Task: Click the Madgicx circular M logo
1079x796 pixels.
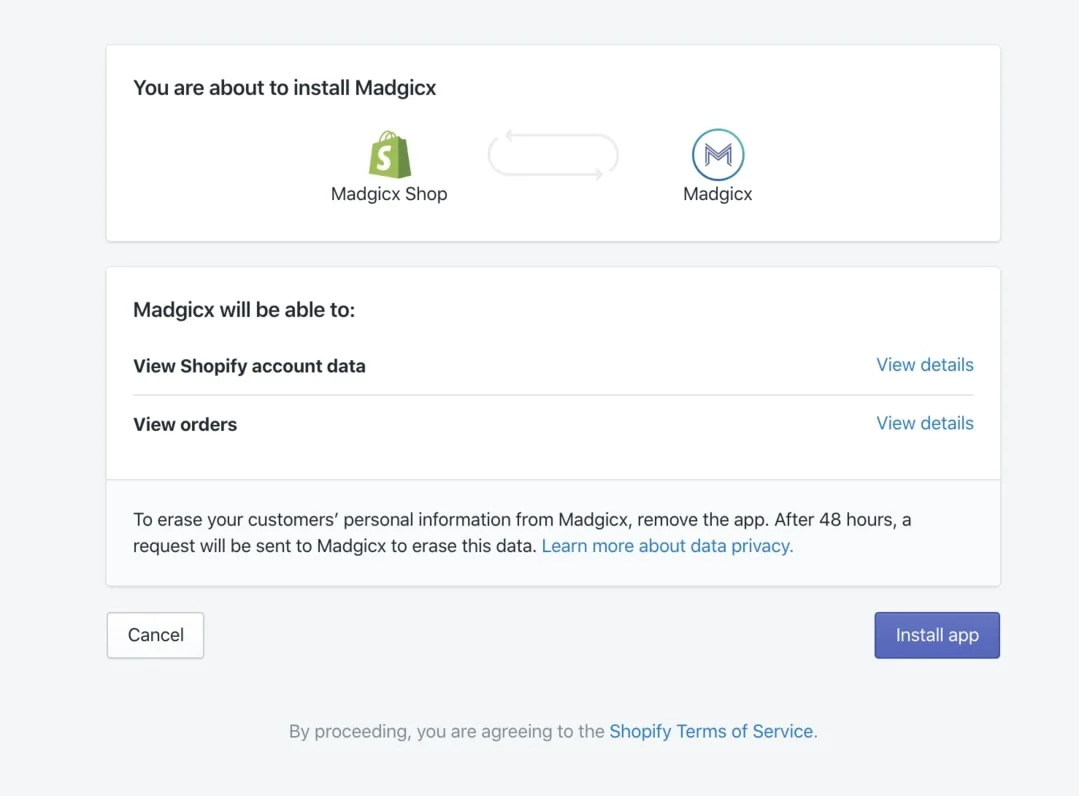Action: 718,155
